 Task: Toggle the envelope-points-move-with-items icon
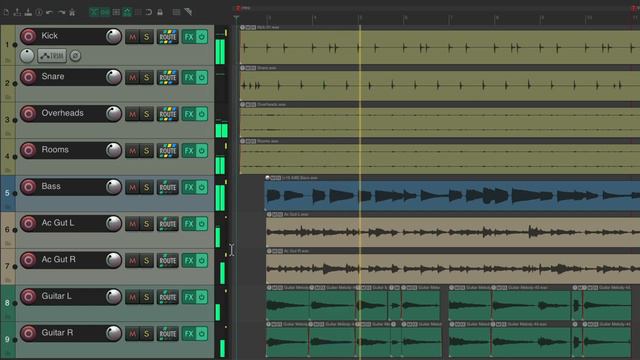(x=127, y=12)
